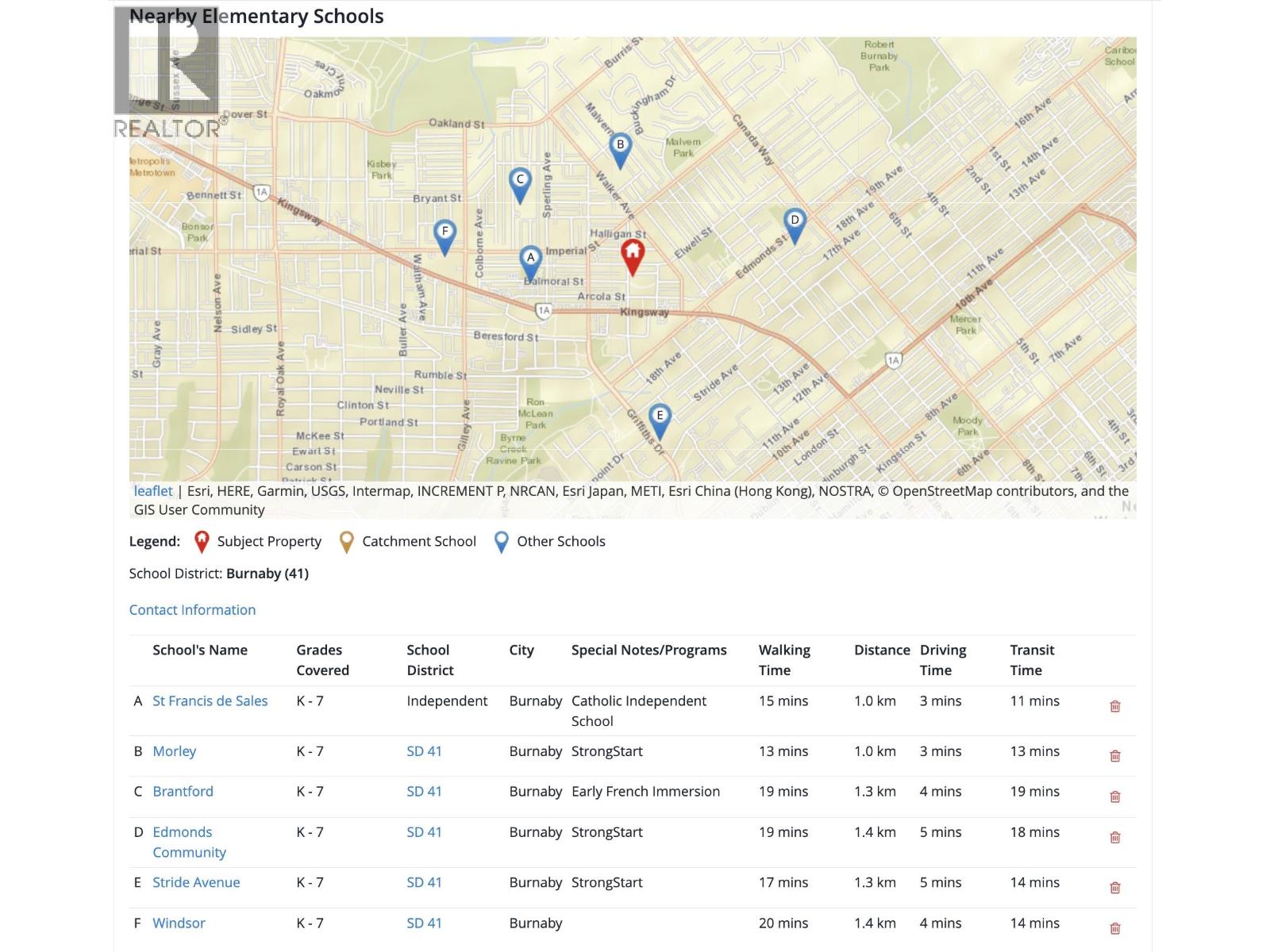Delete the St Francis de Sales row
The image size is (1270, 952).
point(1114,706)
